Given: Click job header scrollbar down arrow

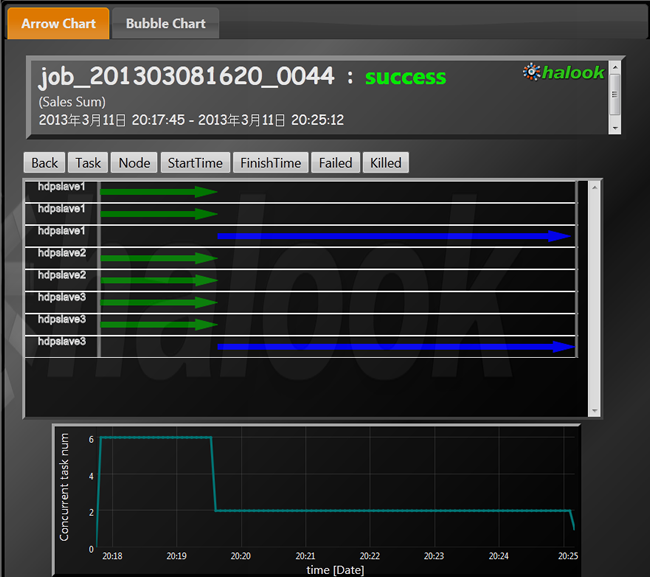Looking at the screenshot, I should (615, 128).
